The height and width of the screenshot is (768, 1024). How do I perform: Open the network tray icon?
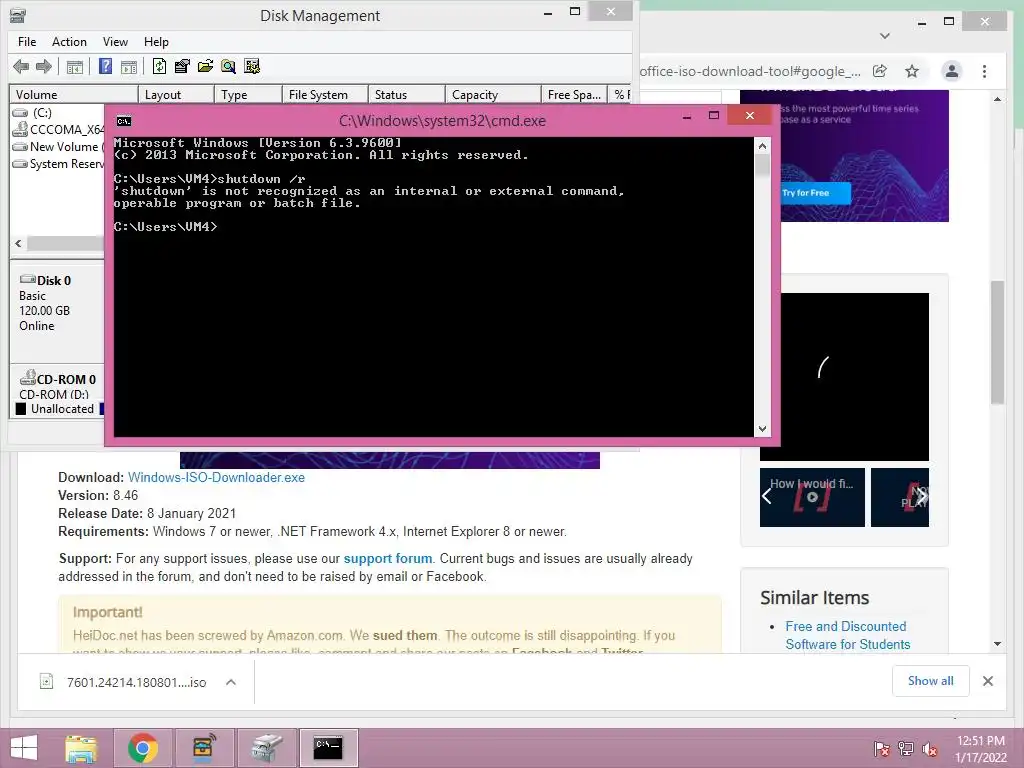pos(906,749)
